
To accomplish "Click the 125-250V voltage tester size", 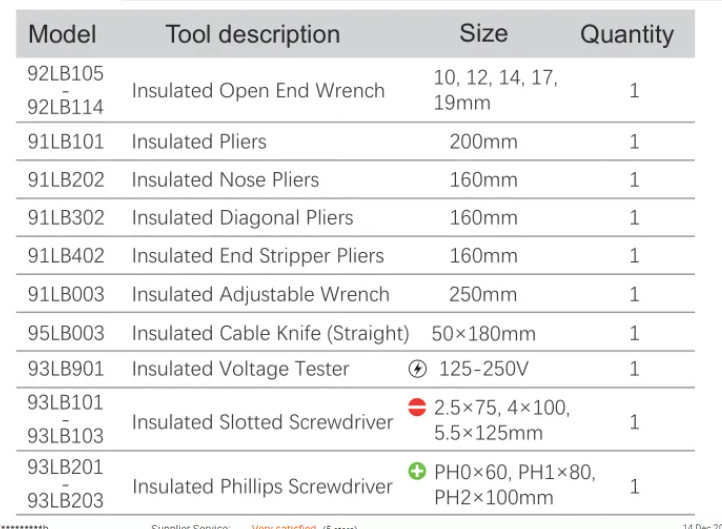I will [483, 369].
